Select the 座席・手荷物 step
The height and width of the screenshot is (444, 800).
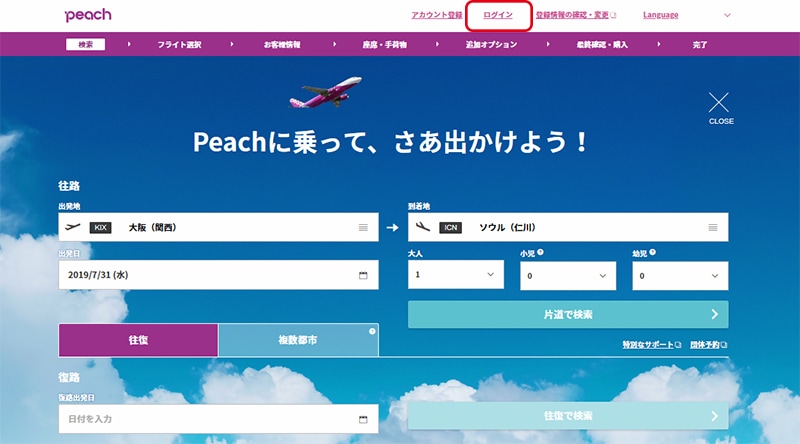(x=385, y=45)
